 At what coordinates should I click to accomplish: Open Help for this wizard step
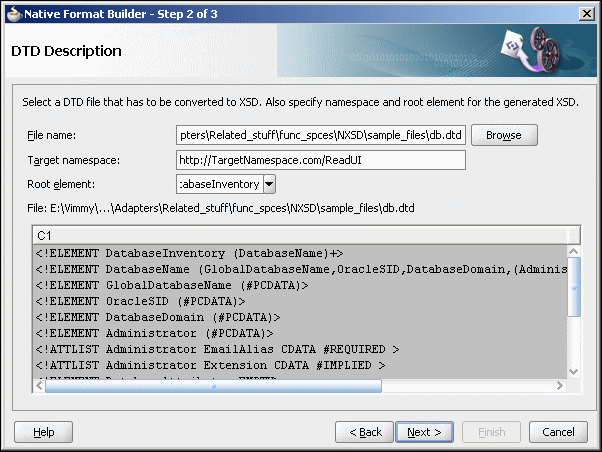point(43,432)
